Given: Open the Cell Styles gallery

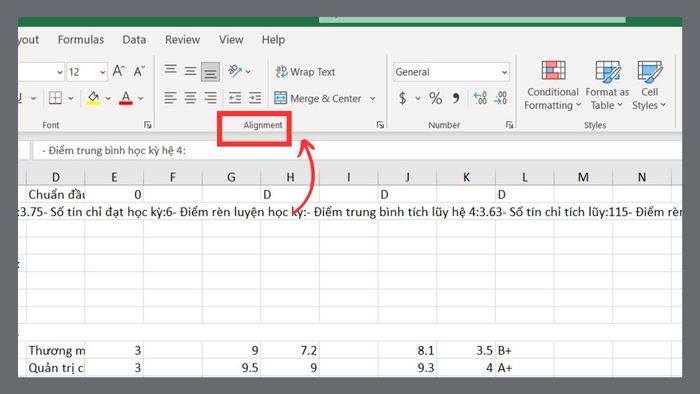Looking at the screenshot, I should pyautogui.click(x=649, y=85).
